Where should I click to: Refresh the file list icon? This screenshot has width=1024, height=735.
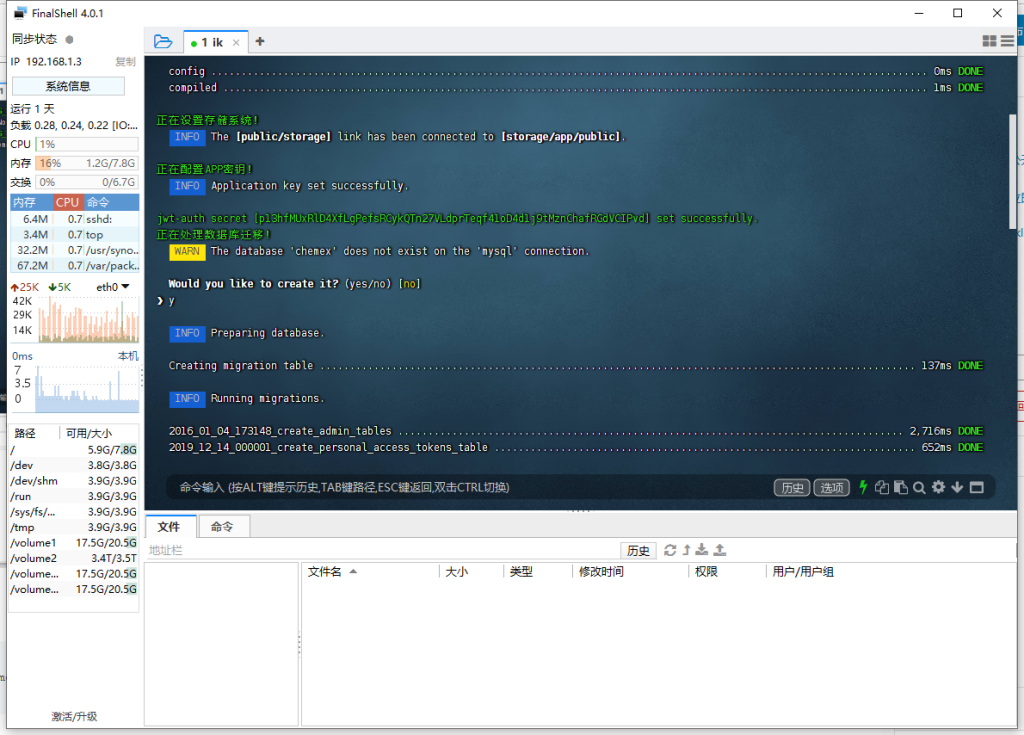pyautogui.click(x=670, y=550)
